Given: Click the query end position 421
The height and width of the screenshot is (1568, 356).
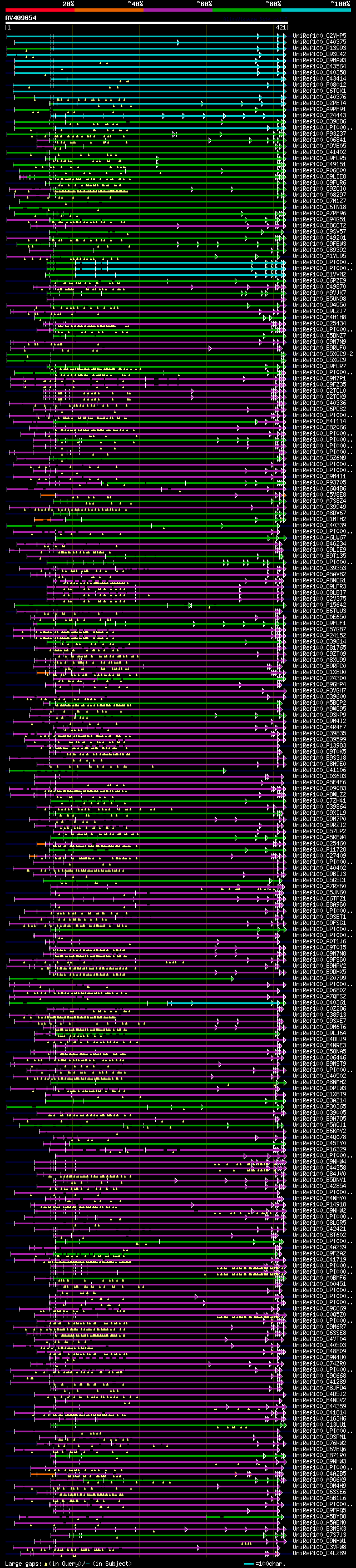Looking at the screenshot, I should click(x=280, y=27).
